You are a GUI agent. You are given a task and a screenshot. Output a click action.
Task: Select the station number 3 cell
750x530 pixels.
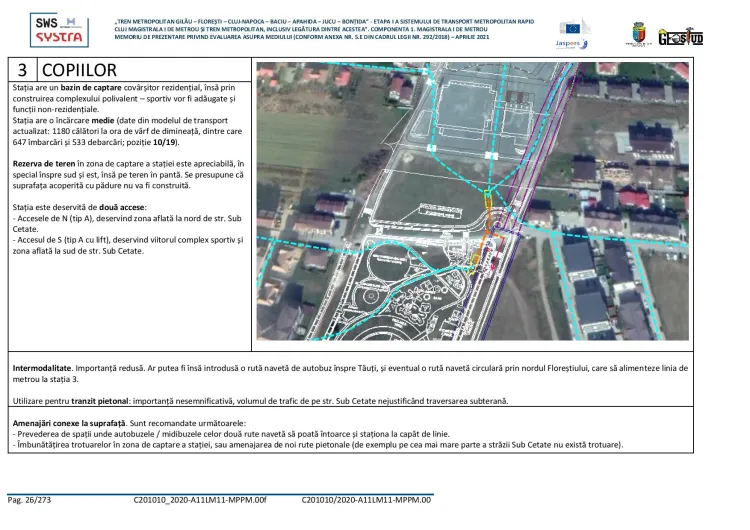[22, 70]
